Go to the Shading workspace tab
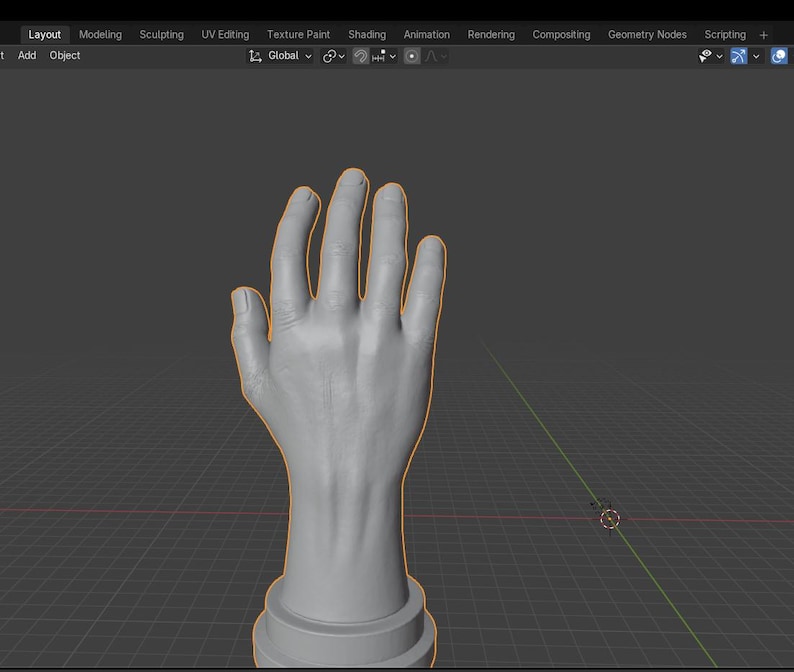Image resolution: width=794 pixels, height=672 pixels. click(x=367, y=34)
